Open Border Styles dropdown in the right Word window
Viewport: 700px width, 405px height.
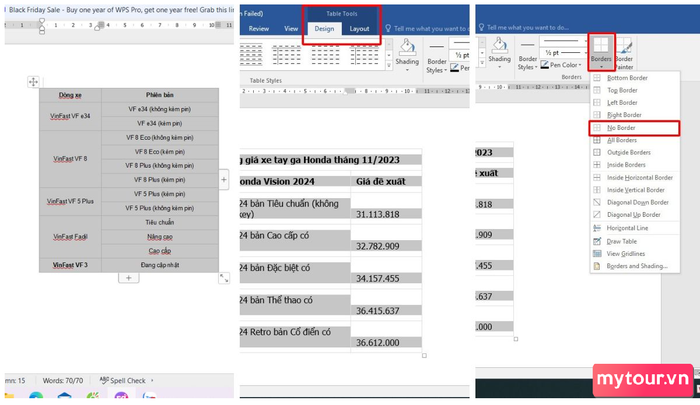pyautogui.click(x=527, y=63)
